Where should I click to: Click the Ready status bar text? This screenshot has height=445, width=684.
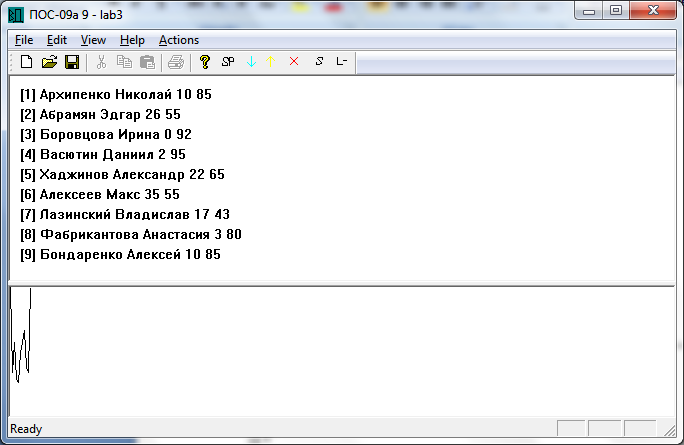pyautogui.click(x=26, y=429)
